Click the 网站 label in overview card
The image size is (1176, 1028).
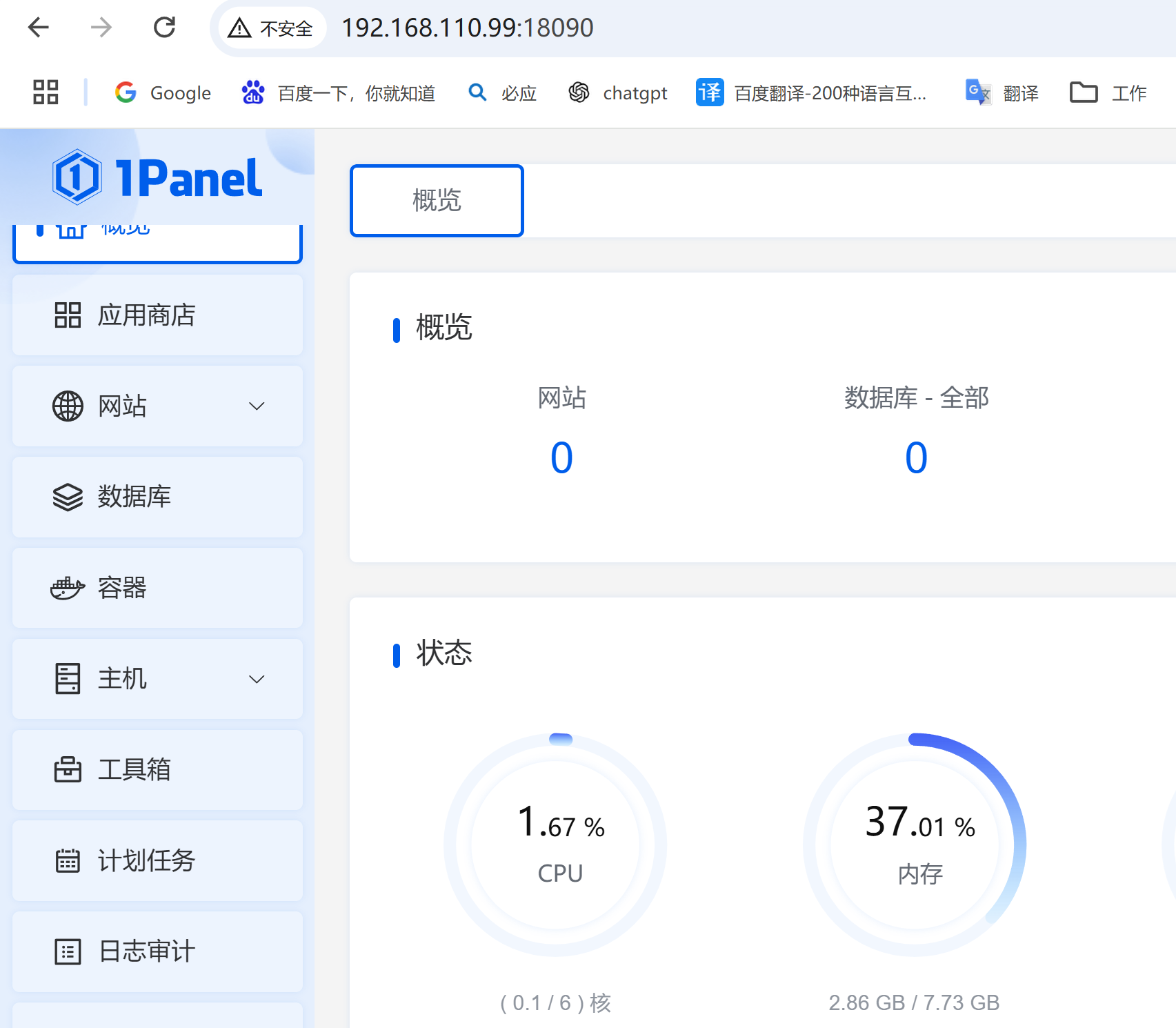(x=561, y=398)
